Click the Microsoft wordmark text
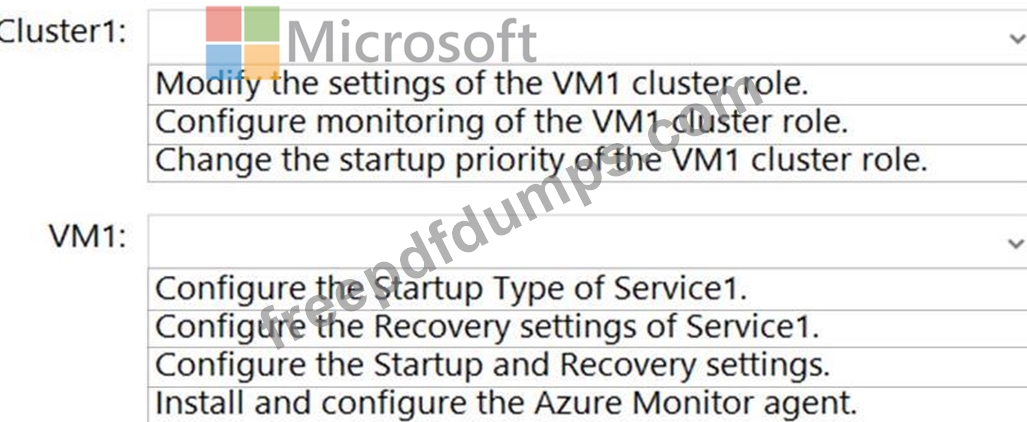1027x422 pixels. pos(411,43)
